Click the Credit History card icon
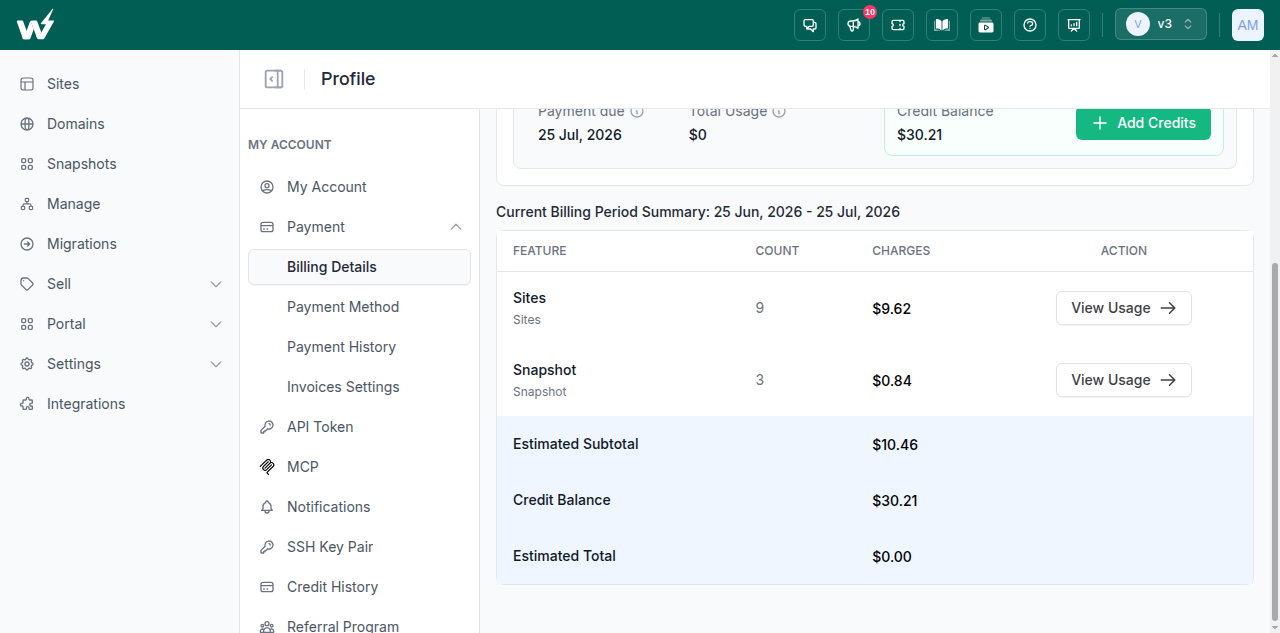 tap(267, 587)
